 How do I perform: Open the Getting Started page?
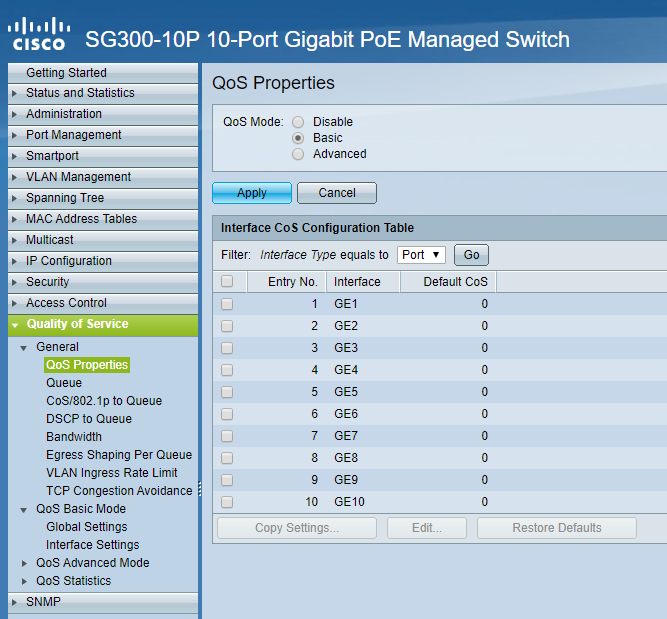(x=66, y=73)
